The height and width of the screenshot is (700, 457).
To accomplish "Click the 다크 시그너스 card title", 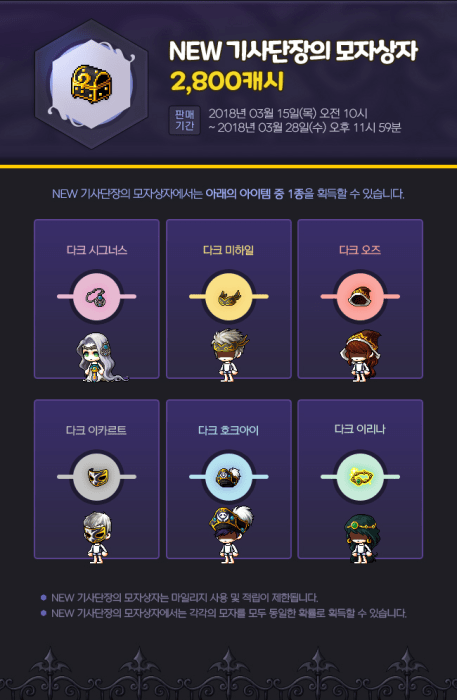I will tap(97, 250).
